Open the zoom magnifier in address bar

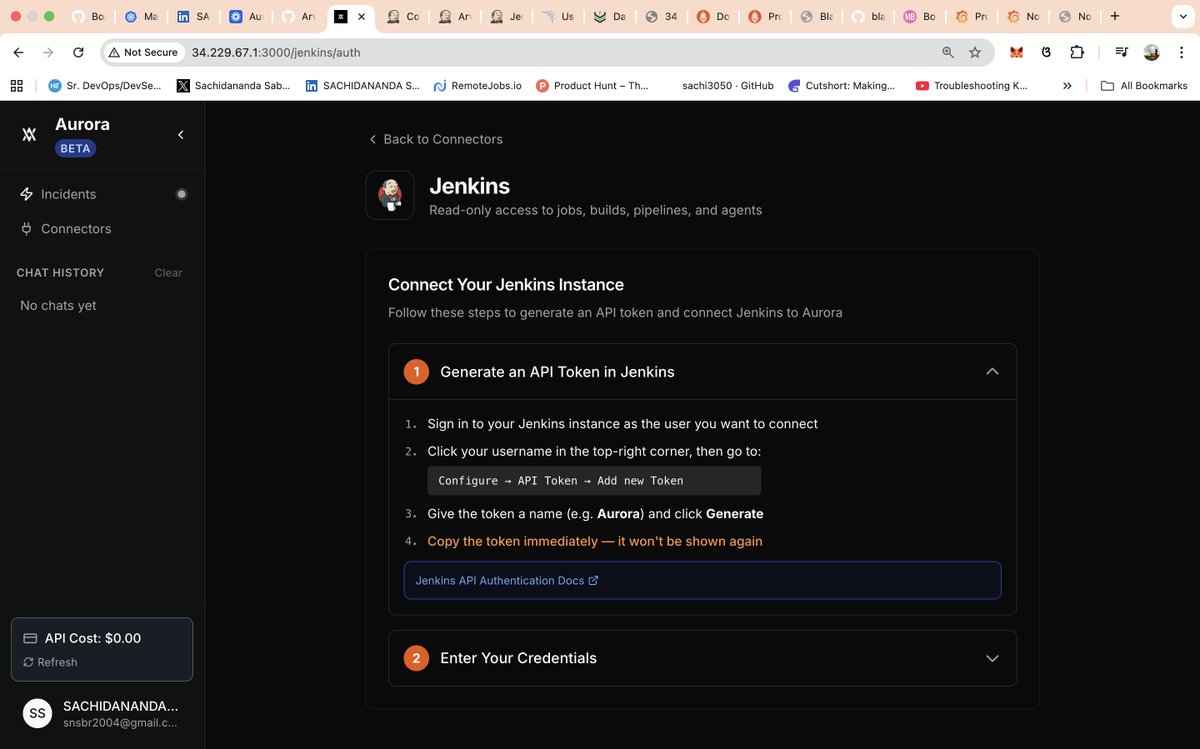click(x=948, y=52)
